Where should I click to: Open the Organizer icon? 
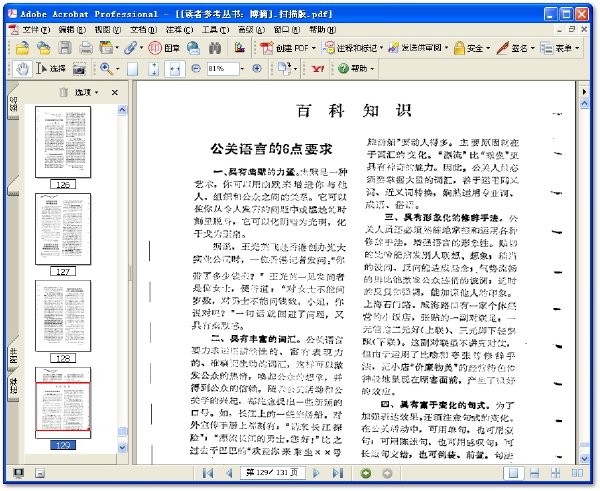click(x=106, y=48)
